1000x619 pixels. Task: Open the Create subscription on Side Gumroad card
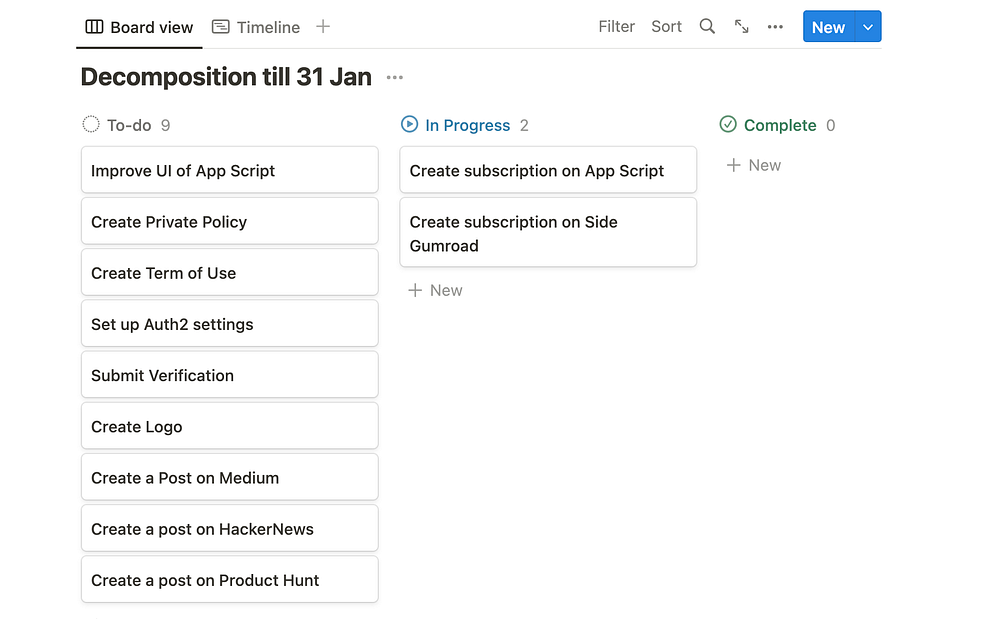pos(547,233)
